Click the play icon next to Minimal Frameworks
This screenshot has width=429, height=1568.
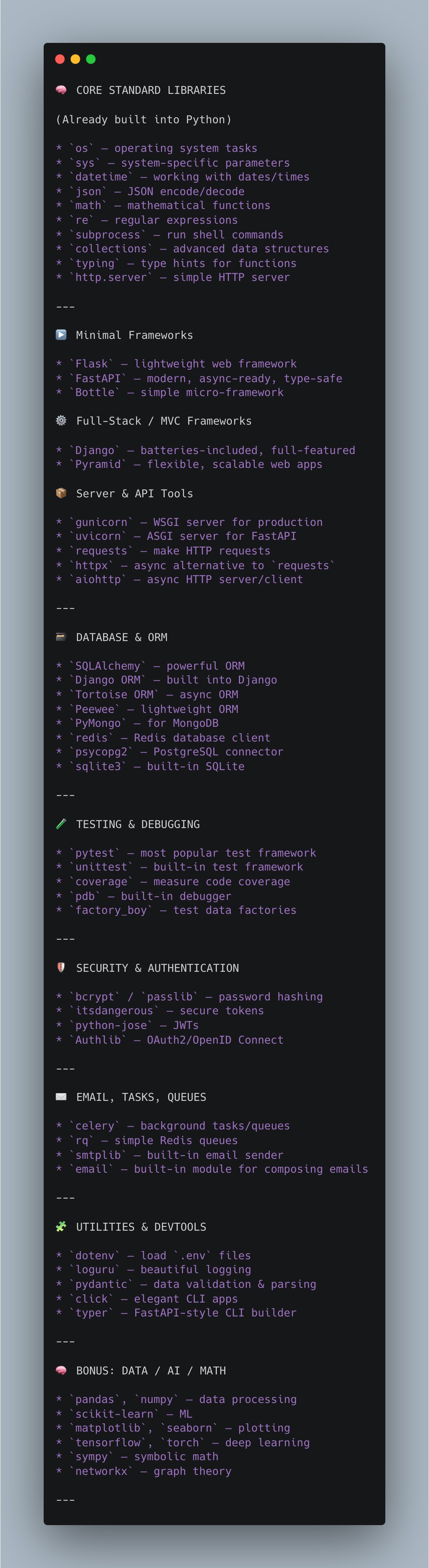[61, 335]
